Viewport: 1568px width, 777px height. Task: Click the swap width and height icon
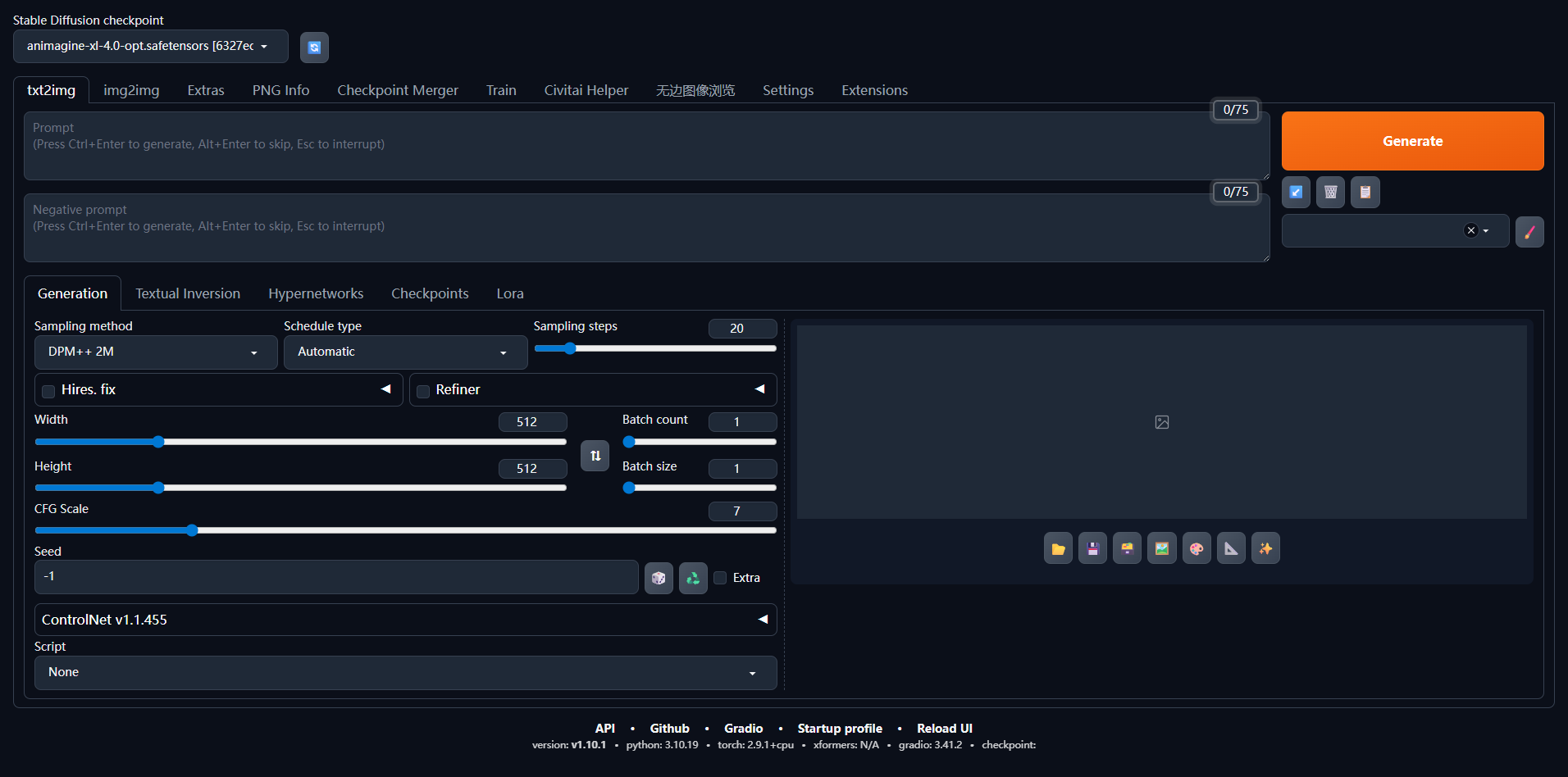click(595, 456)
